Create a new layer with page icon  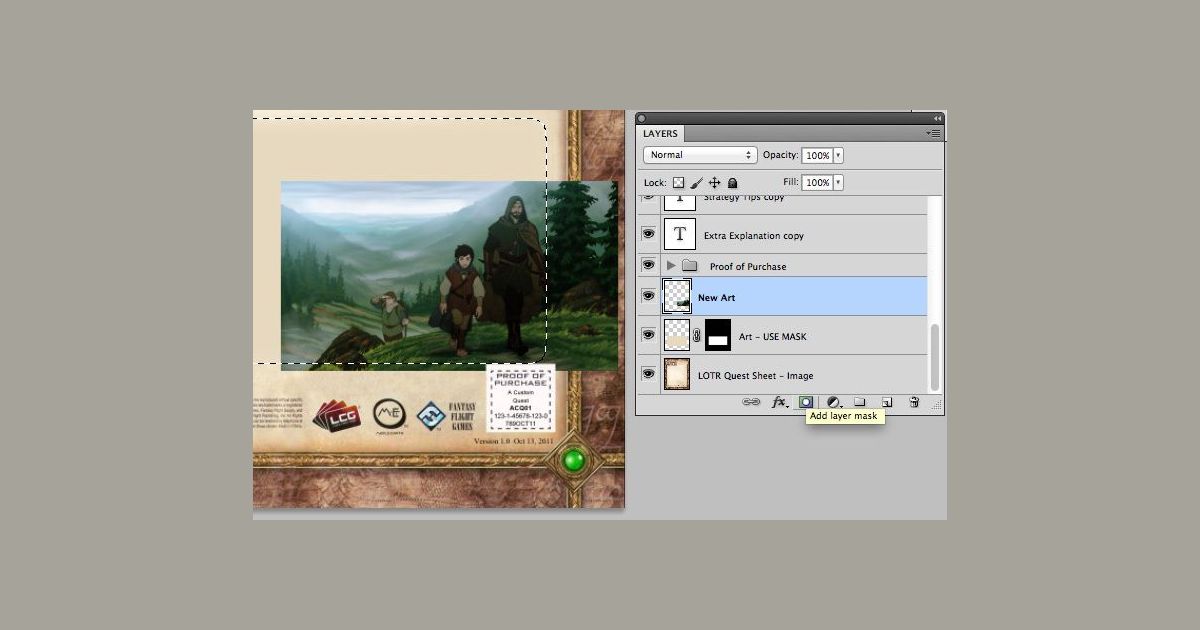tap(886, 402)
